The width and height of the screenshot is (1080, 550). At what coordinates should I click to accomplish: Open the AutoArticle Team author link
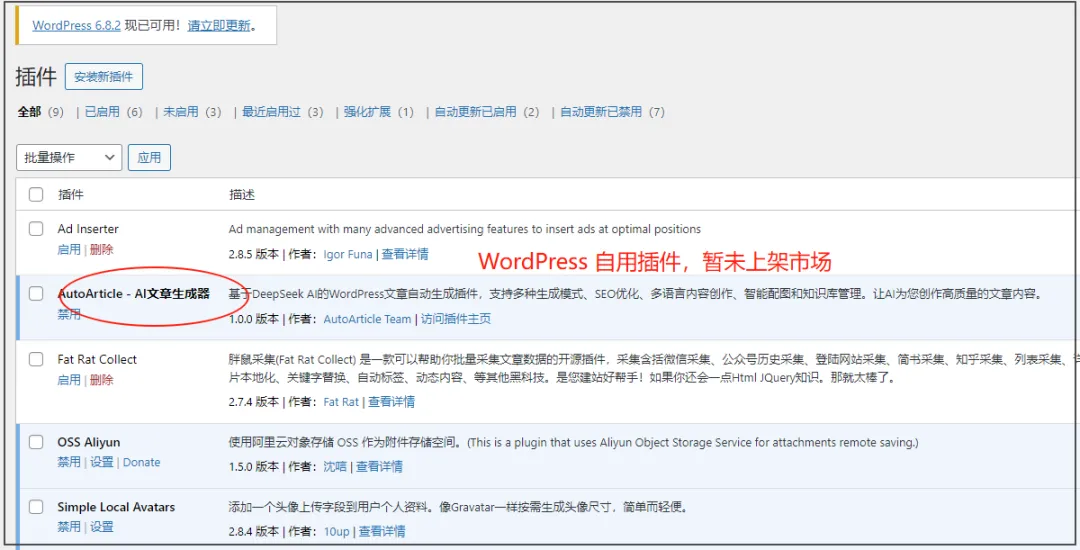pyautogui.click(x=367, y=319)
